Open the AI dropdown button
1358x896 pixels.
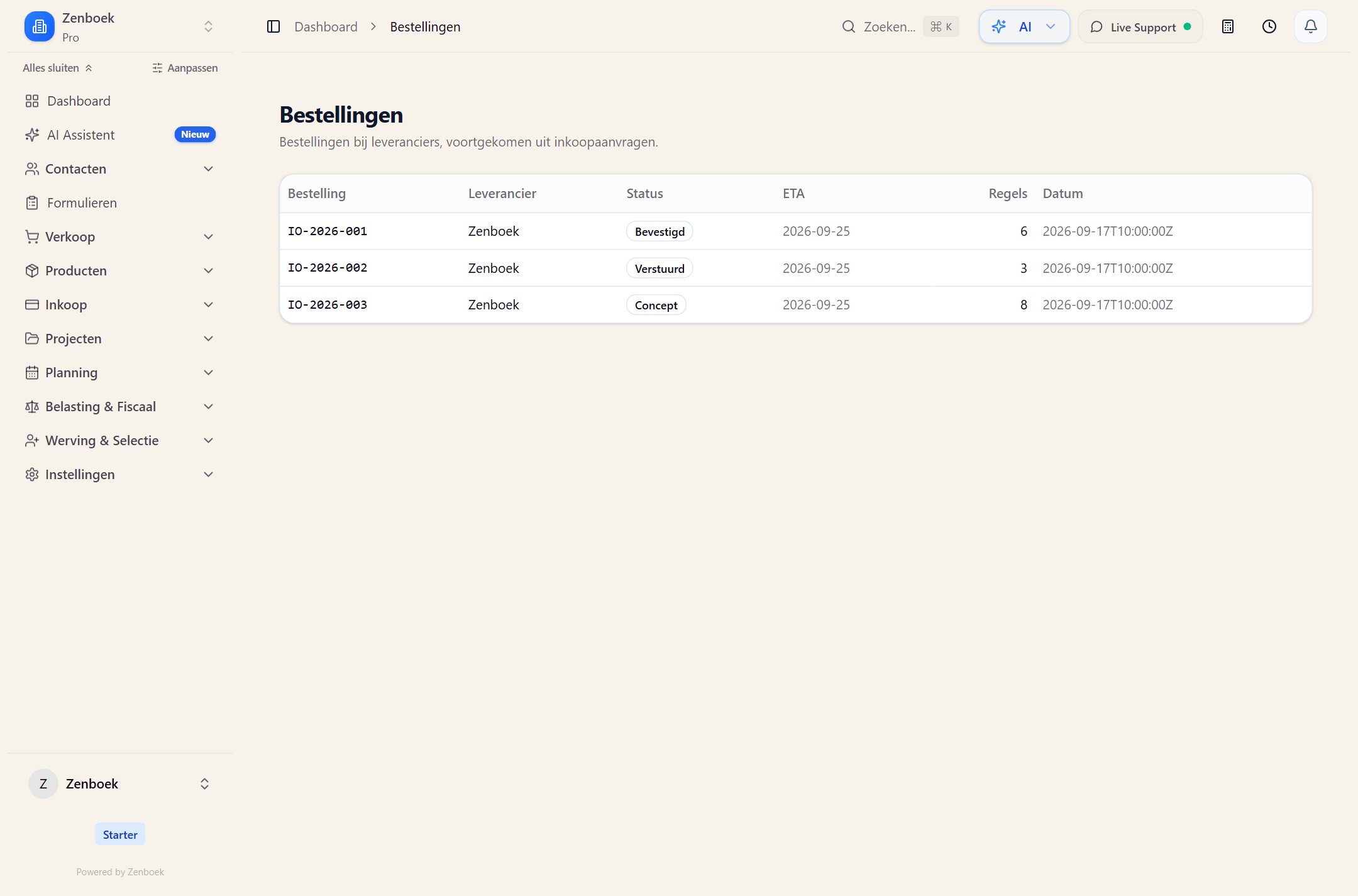click(1024, 26)
